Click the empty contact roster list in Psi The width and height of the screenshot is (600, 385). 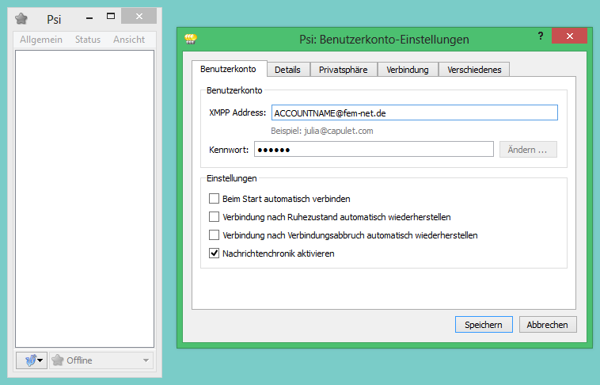85,199
